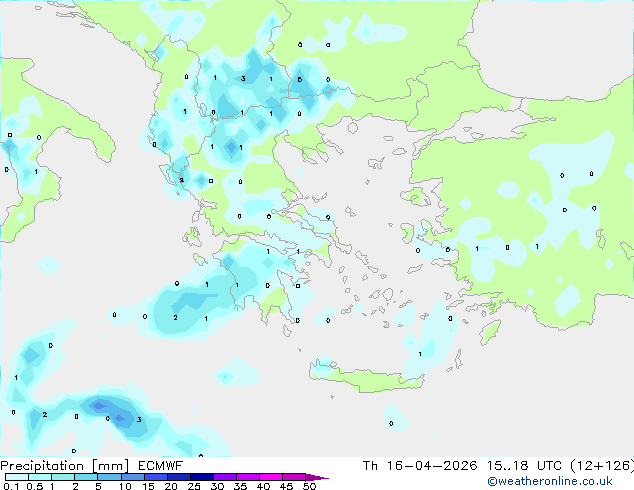Click the arrow tip beyond 50 mm on legend
The image size is (634, 490).
317,477
